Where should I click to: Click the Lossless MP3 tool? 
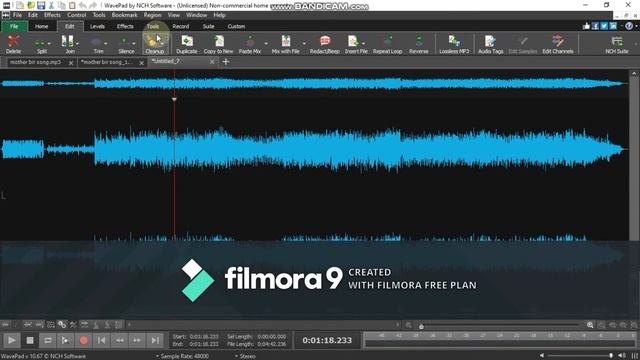point(454,44)
